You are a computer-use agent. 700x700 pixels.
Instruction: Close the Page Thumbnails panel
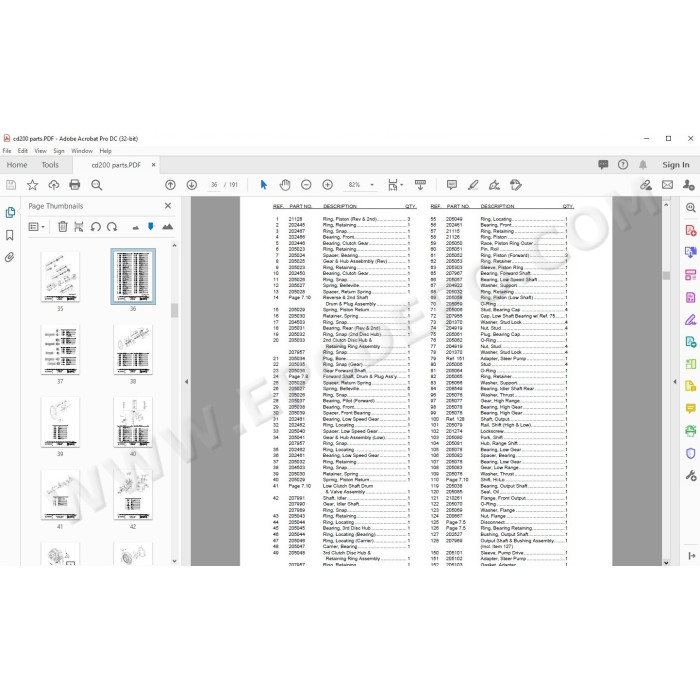click(168, 206)
